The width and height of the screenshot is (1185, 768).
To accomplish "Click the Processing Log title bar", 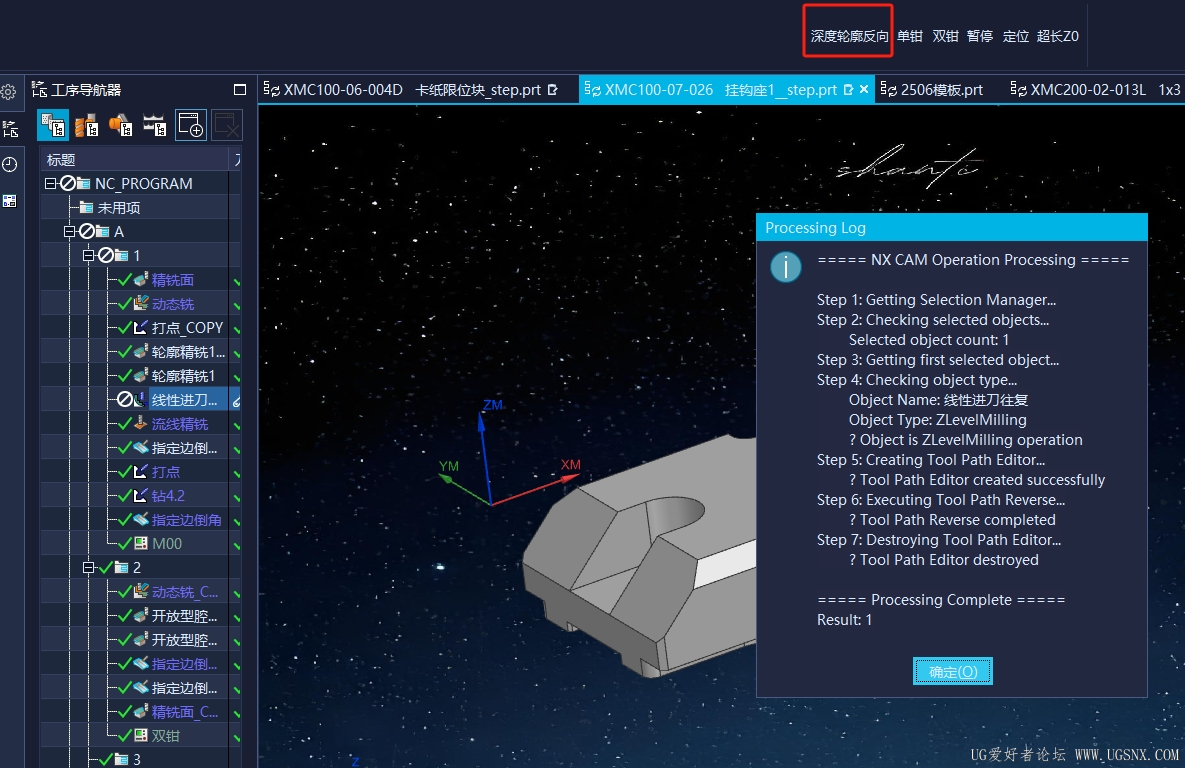I will tap(951, 228).
